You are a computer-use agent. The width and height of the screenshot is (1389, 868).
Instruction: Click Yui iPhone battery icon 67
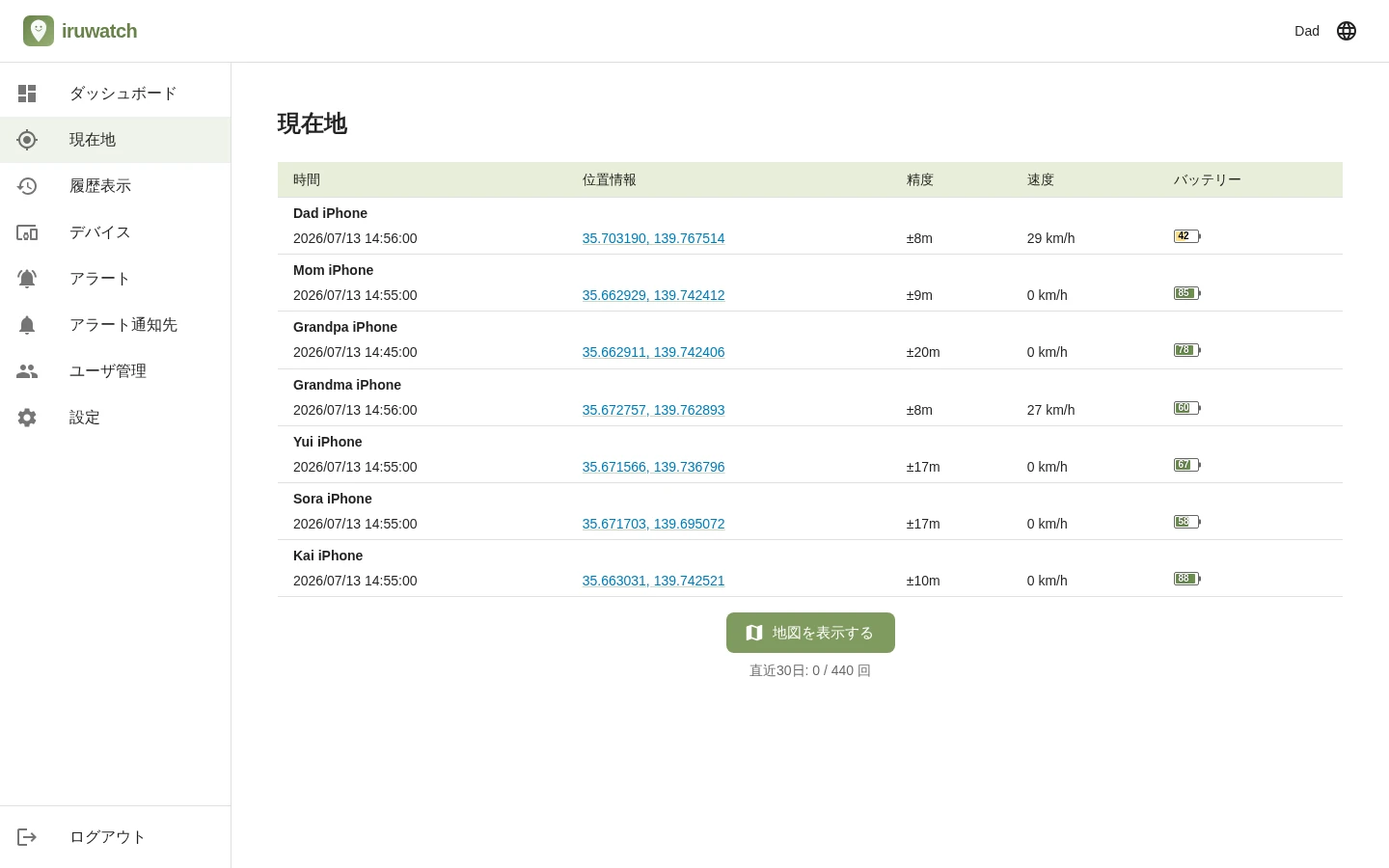[1187, 465]
